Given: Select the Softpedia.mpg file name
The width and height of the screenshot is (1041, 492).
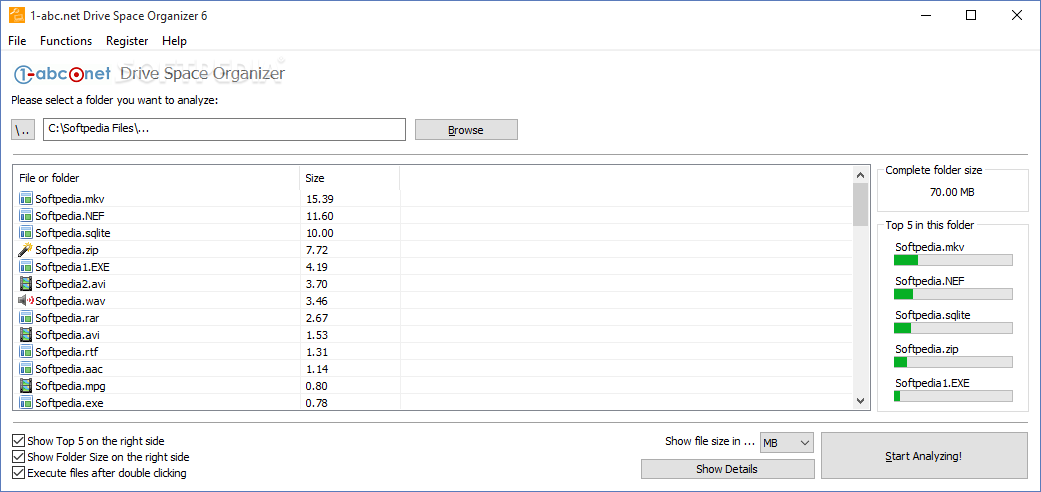Looking at the screenshot, I should click(x=70, y=386).
